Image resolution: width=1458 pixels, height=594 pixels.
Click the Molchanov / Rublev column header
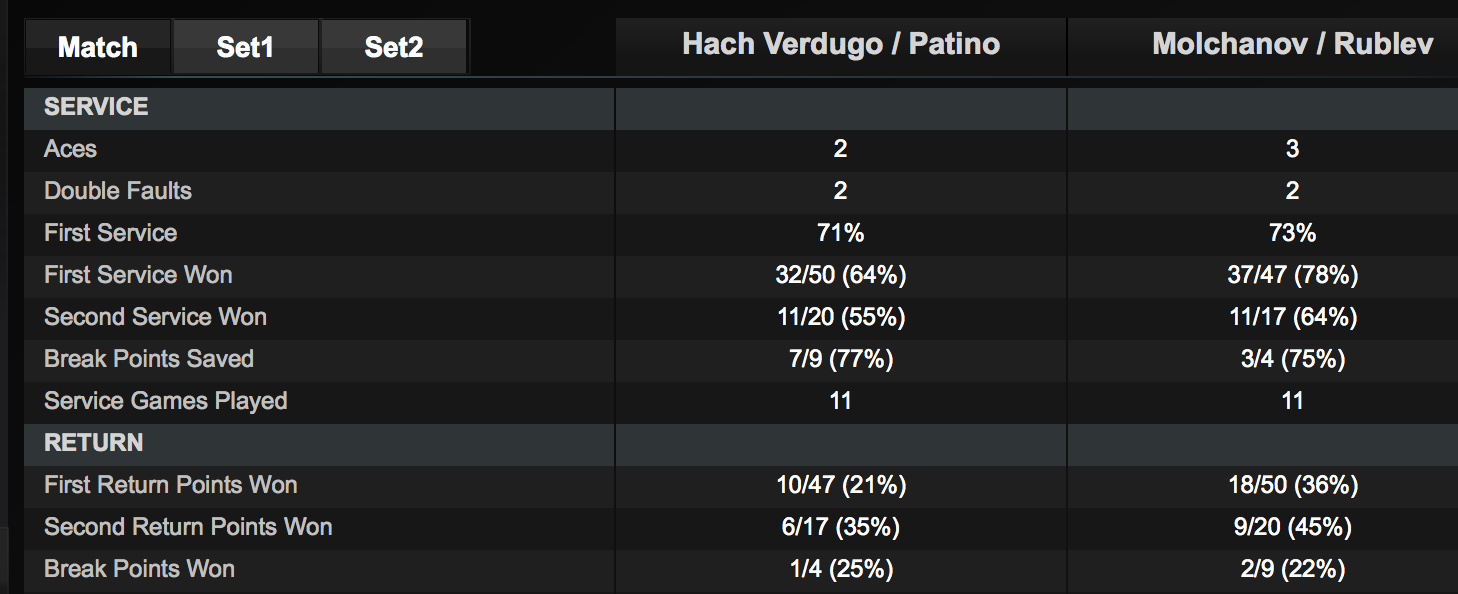(1292, 45)
